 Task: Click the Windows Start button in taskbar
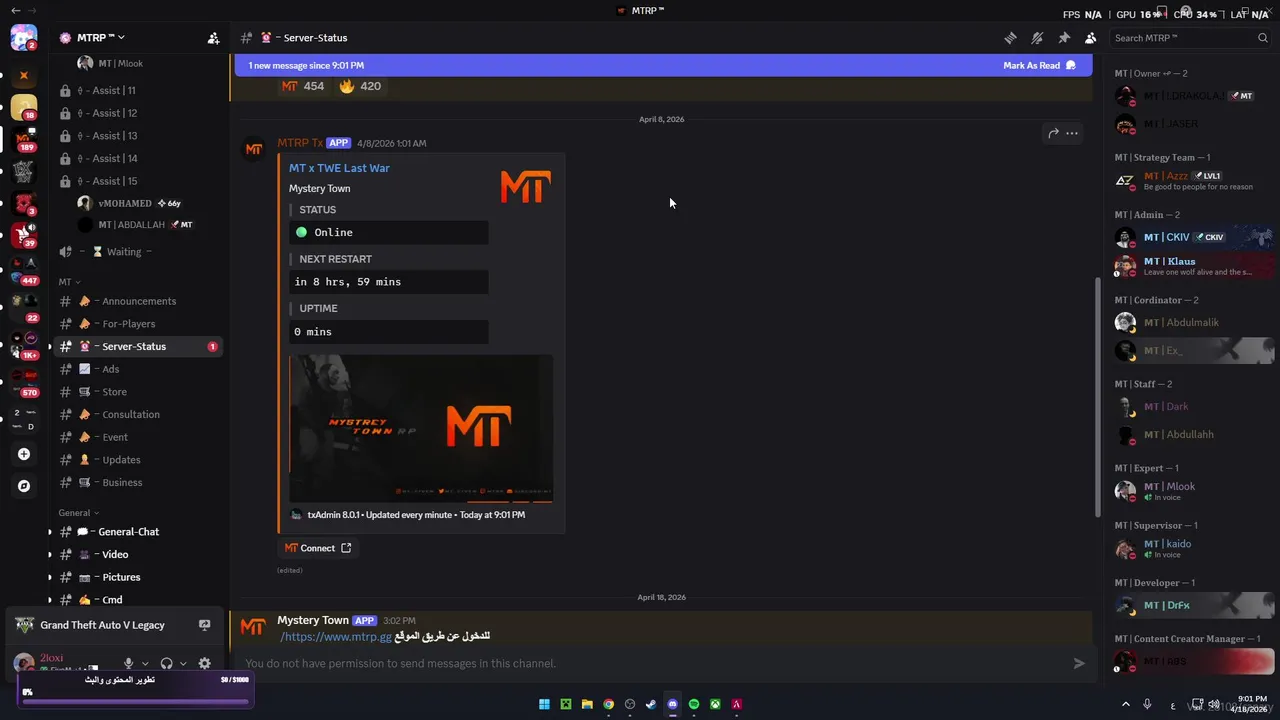544,704
